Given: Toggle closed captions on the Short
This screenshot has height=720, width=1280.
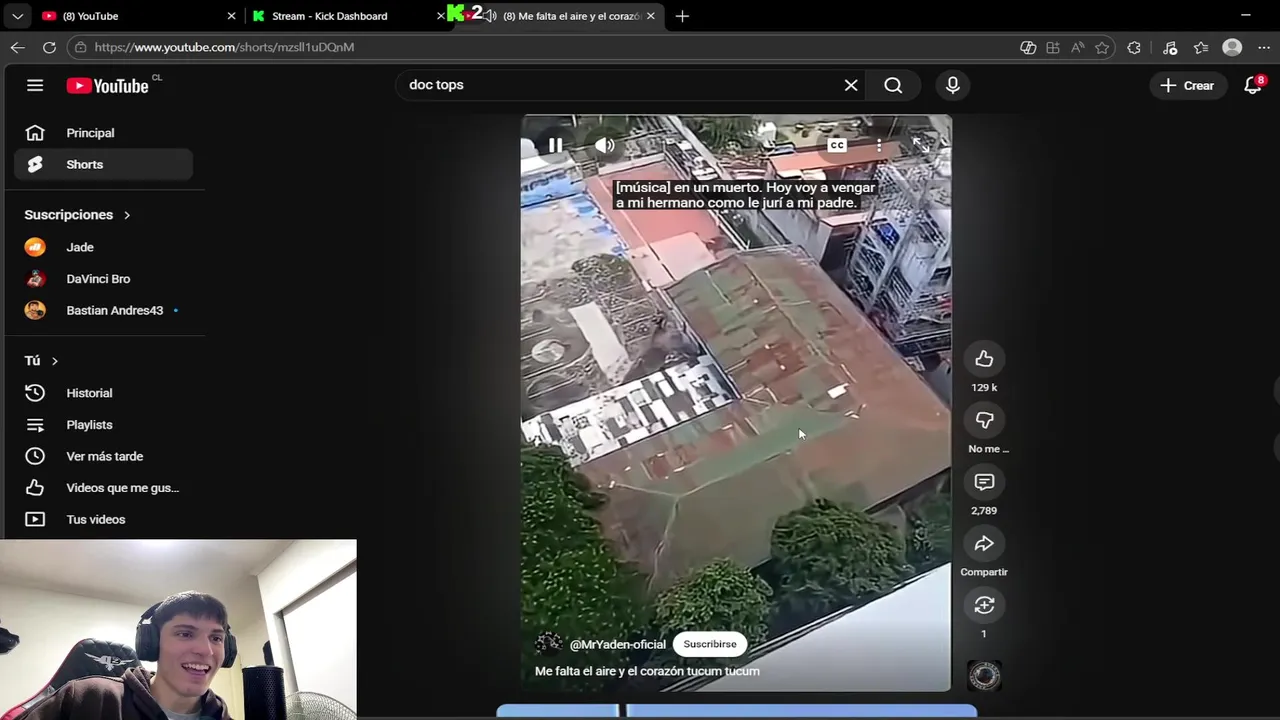Looking at the screenshot, I should [837, 146].
